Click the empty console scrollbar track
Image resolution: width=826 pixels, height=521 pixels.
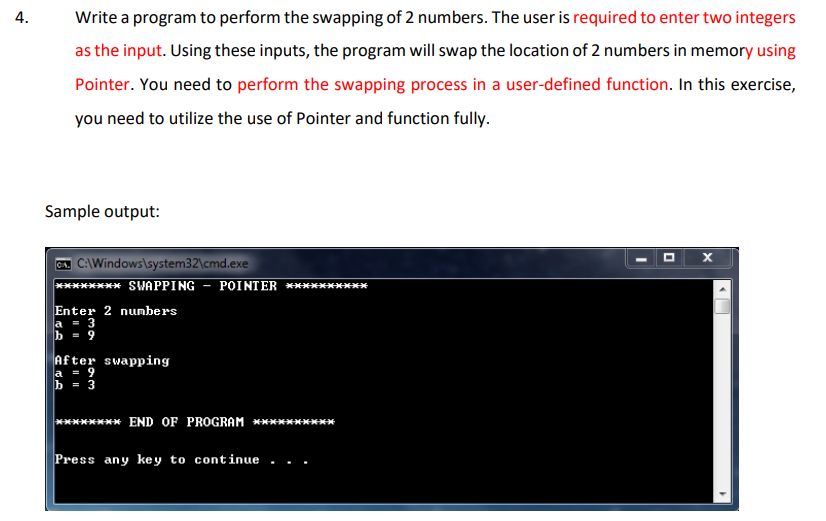[722, 400]
